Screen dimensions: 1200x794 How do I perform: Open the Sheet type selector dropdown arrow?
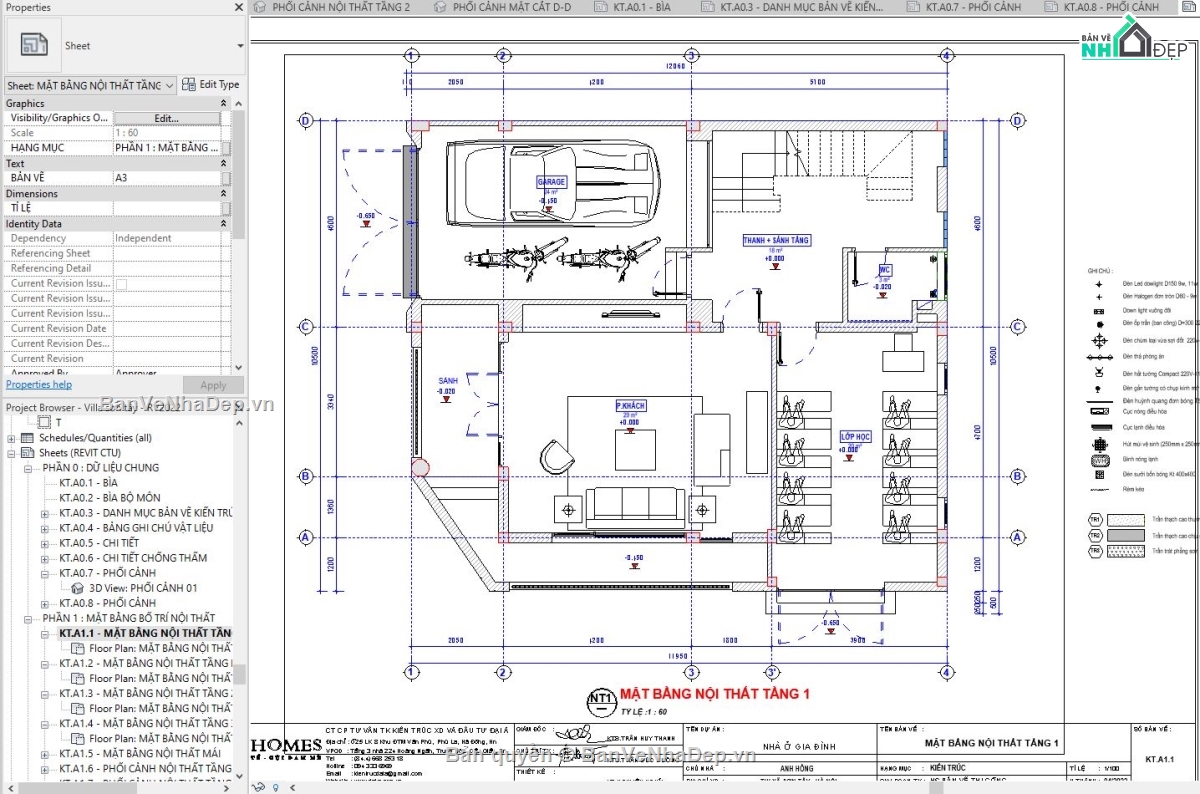pos(240,46)
